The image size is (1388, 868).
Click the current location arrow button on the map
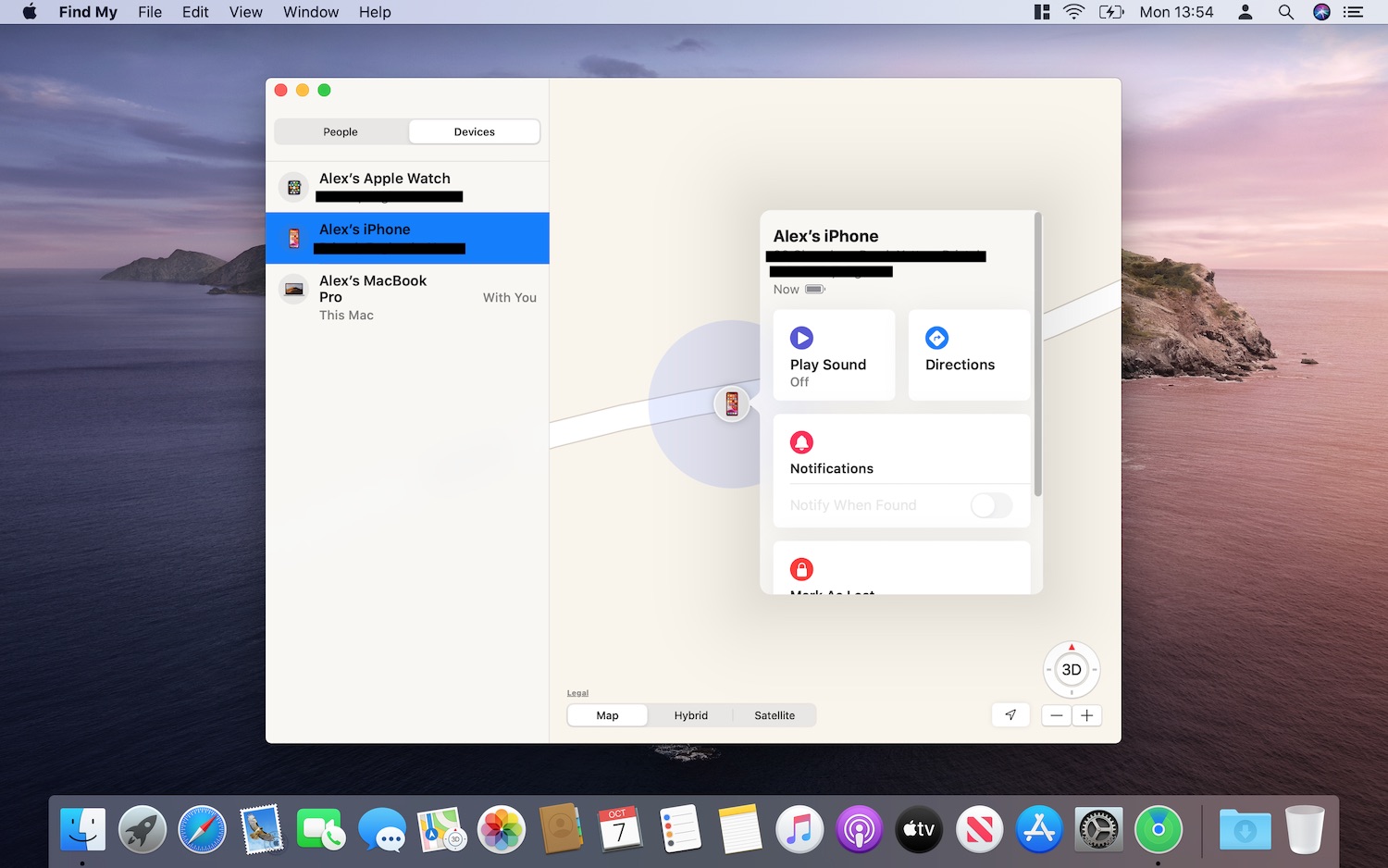tap(1010, 714)
